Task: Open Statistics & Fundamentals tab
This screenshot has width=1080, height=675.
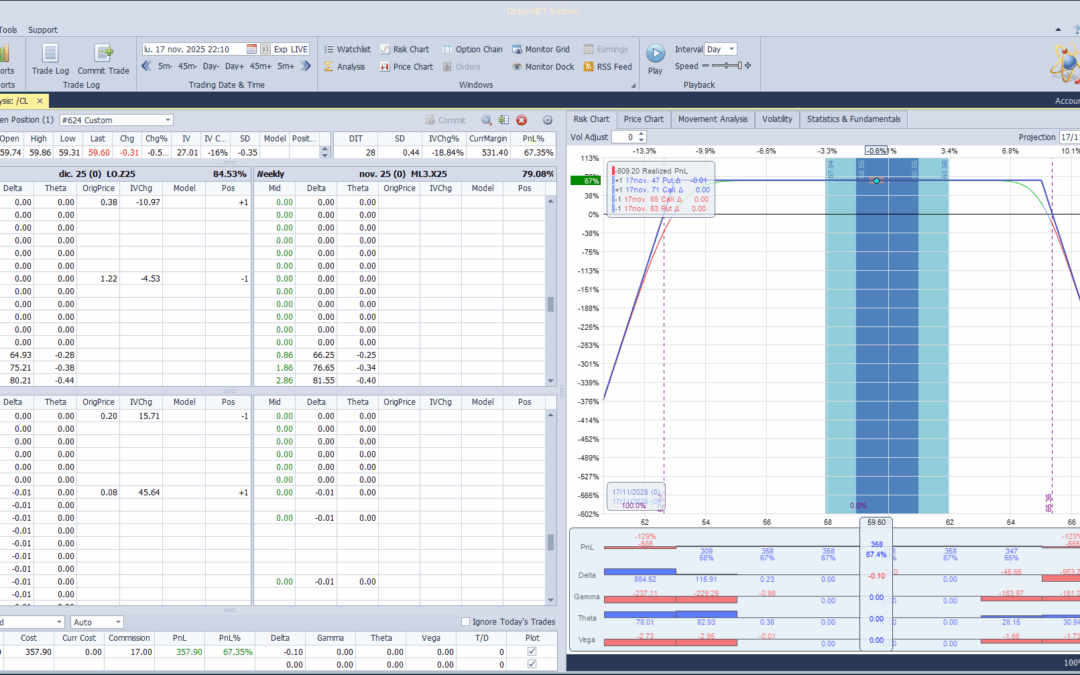Action: coord(853,119)
